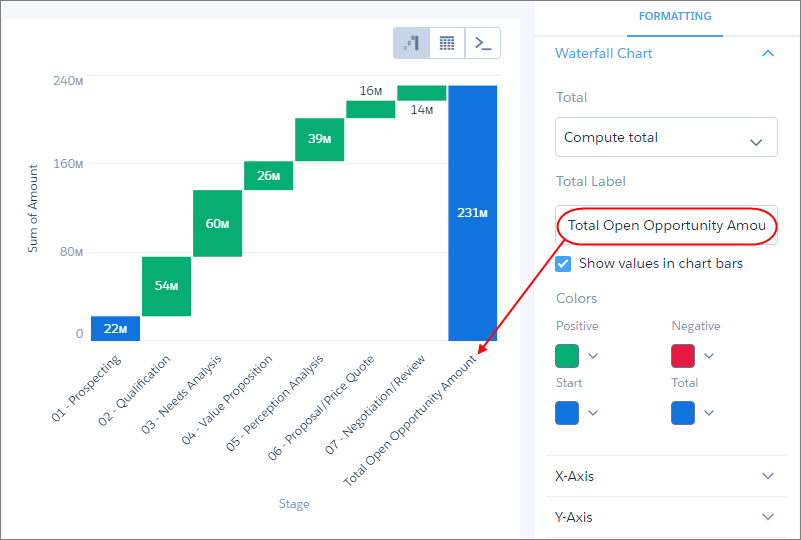Open the Compute total dropdown

coord(666,137)
